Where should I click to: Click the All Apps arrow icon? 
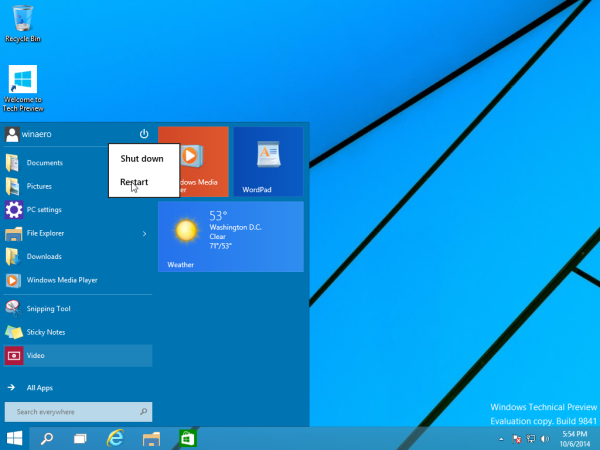11,388
